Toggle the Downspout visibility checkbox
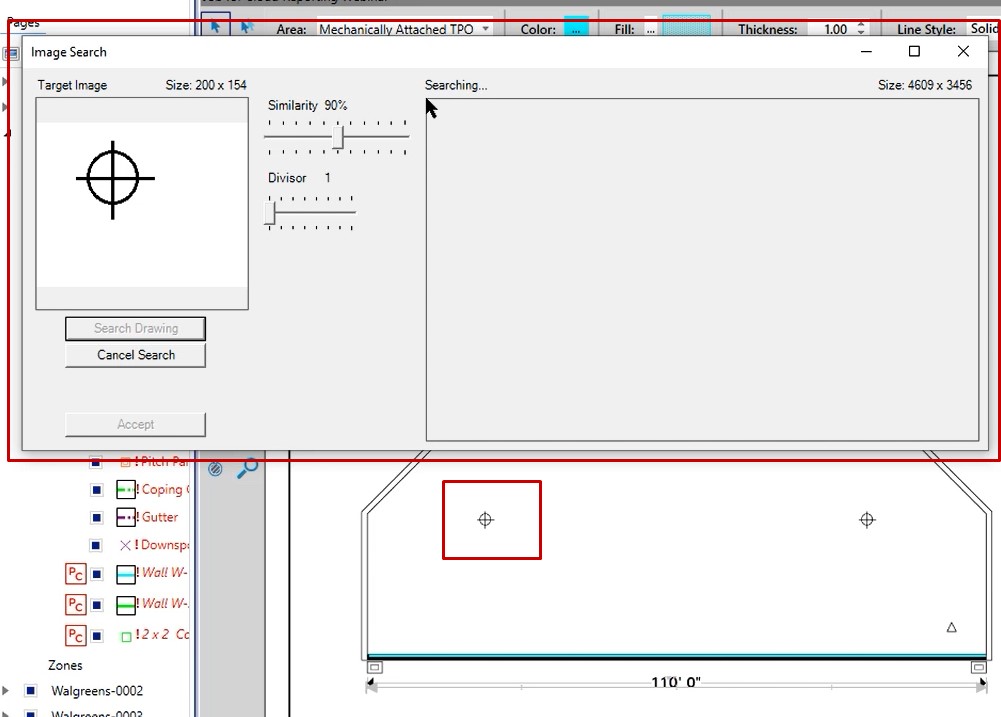The height and width of the screenshot is (717, 1001). pos(96,545)
